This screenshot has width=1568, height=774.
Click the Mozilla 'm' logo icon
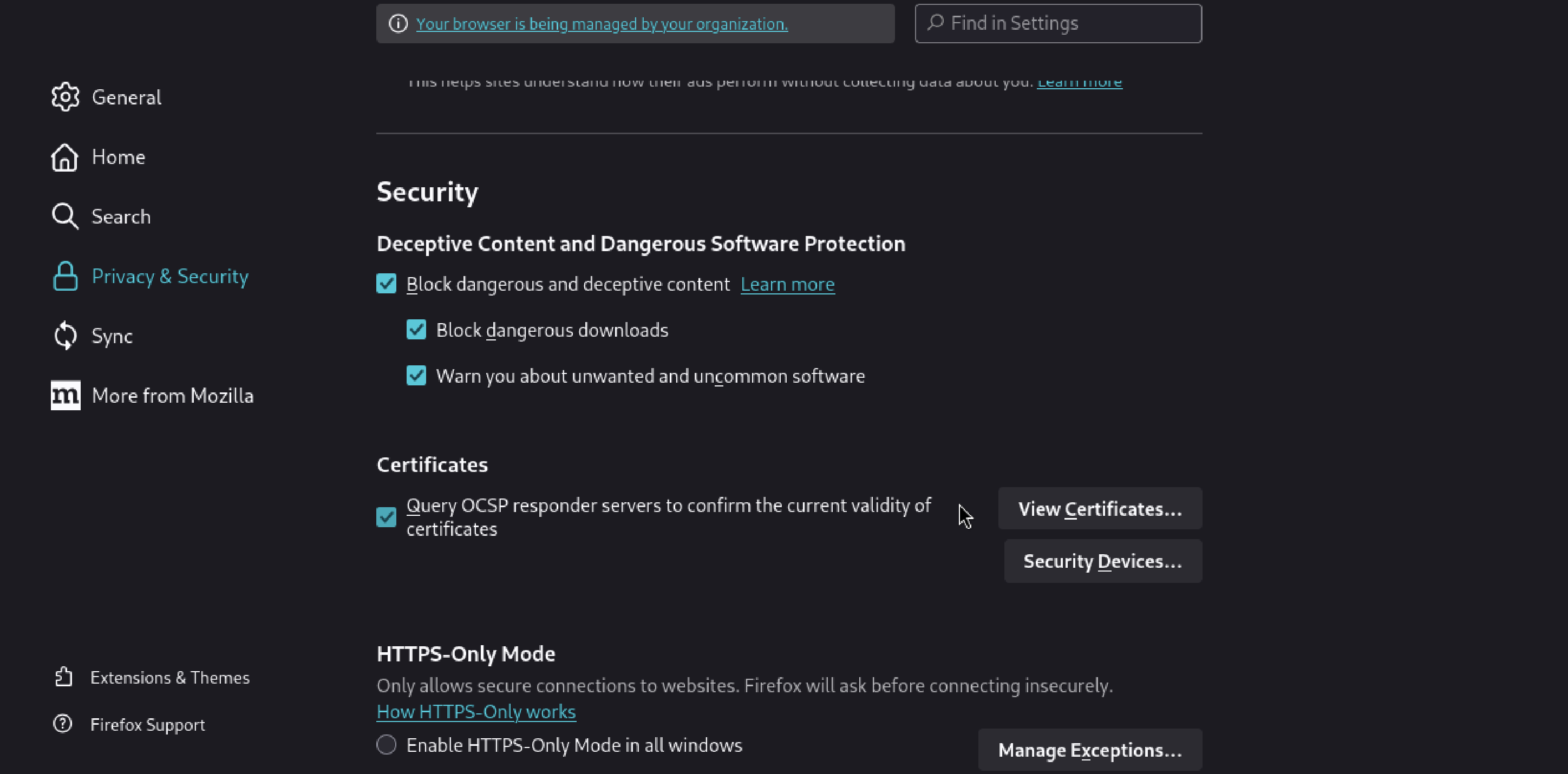[x=65, y=396]
